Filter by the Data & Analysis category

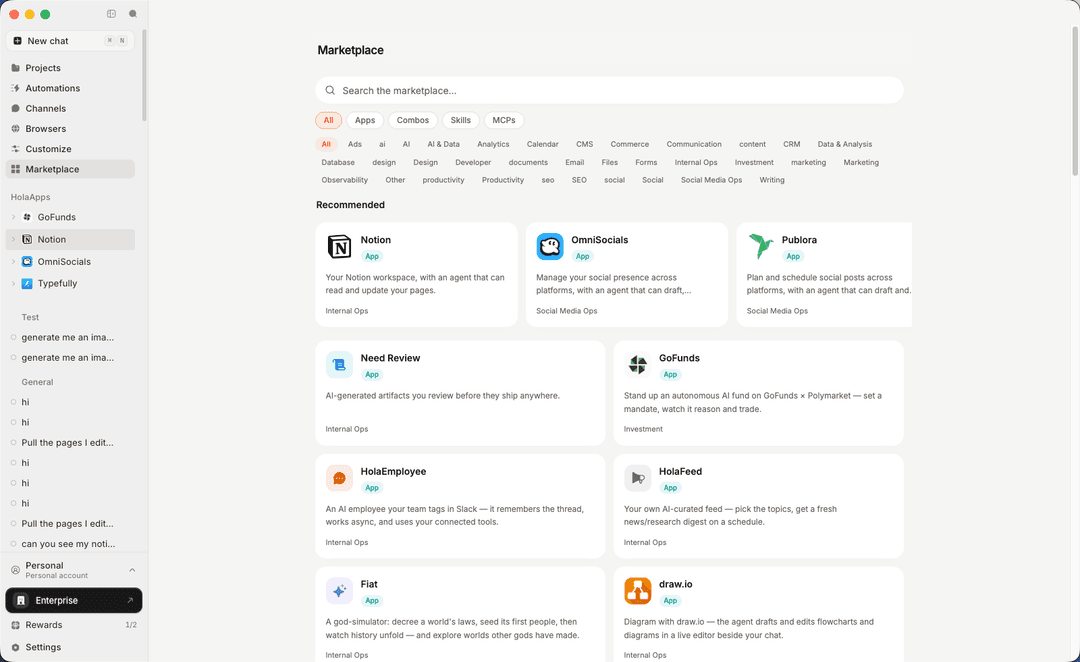click(844, 144)
